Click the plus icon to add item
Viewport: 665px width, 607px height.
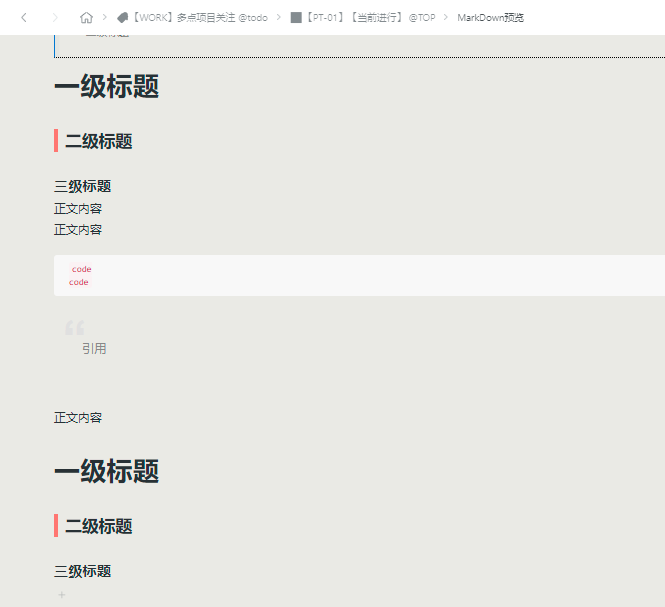click(x=62, y=595)
